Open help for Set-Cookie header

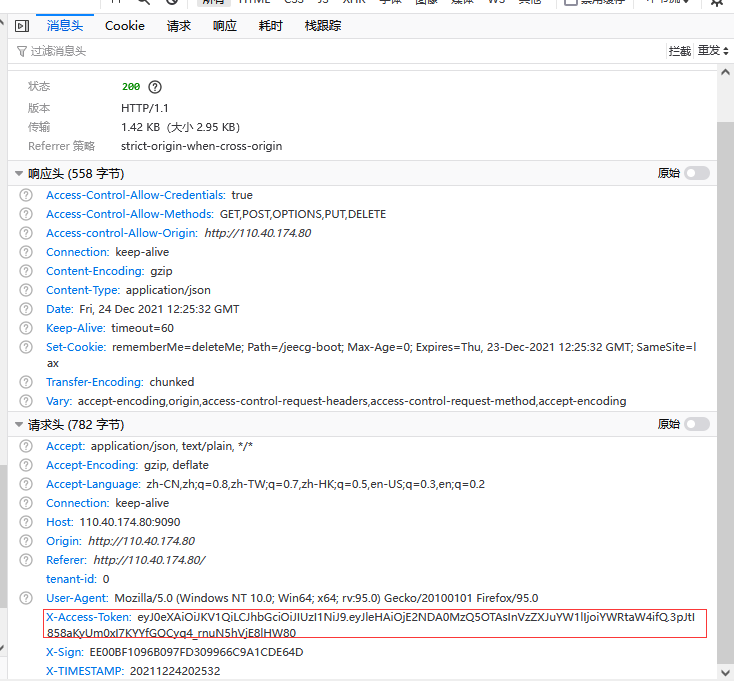26,347
